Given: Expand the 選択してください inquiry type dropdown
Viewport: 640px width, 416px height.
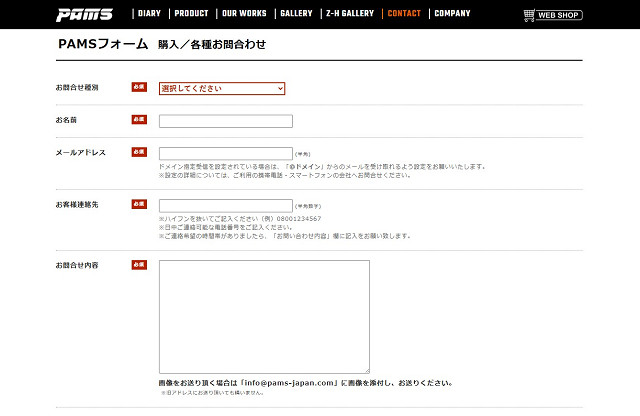Looking at the screenshot, I should tap(222, 88).
